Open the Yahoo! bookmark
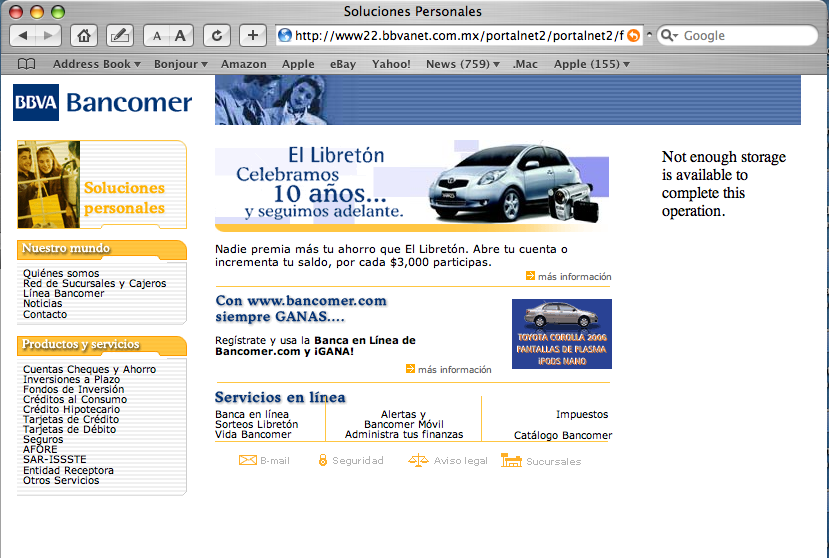 (391, 64)
